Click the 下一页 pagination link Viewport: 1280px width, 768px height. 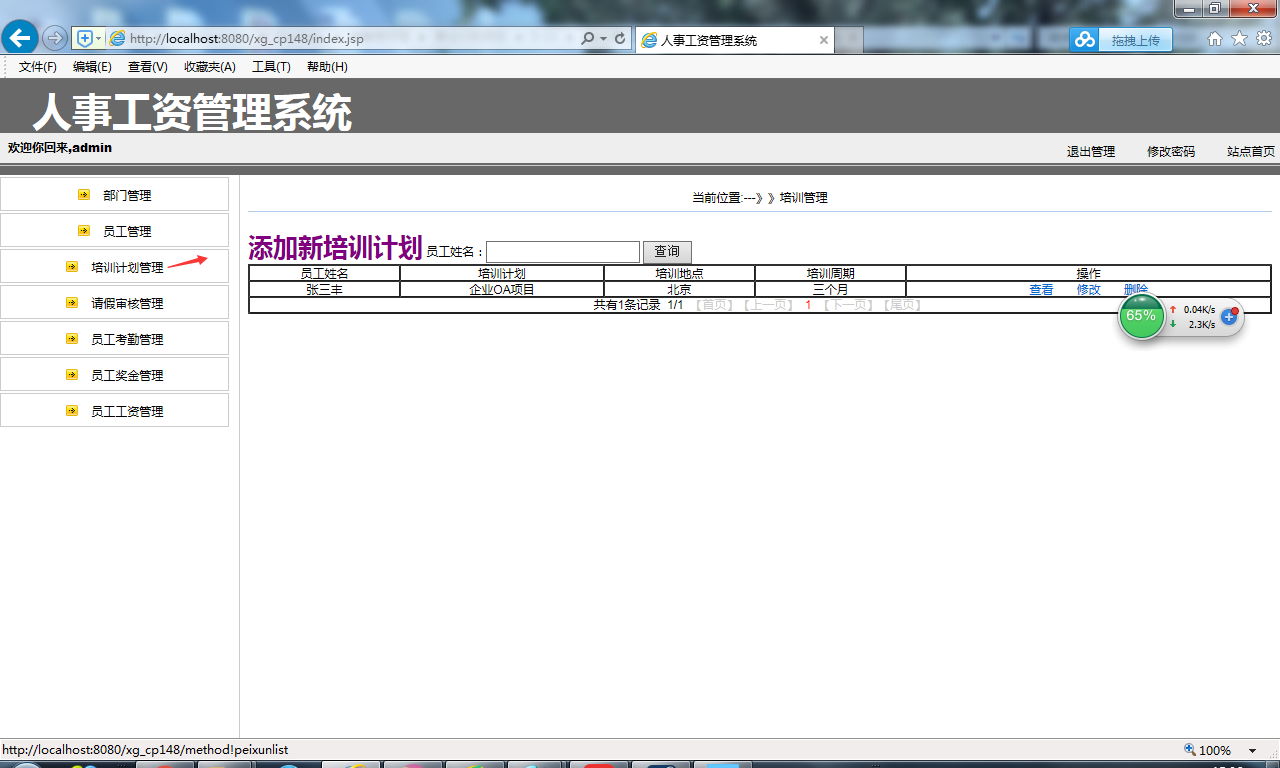point(848,305)
